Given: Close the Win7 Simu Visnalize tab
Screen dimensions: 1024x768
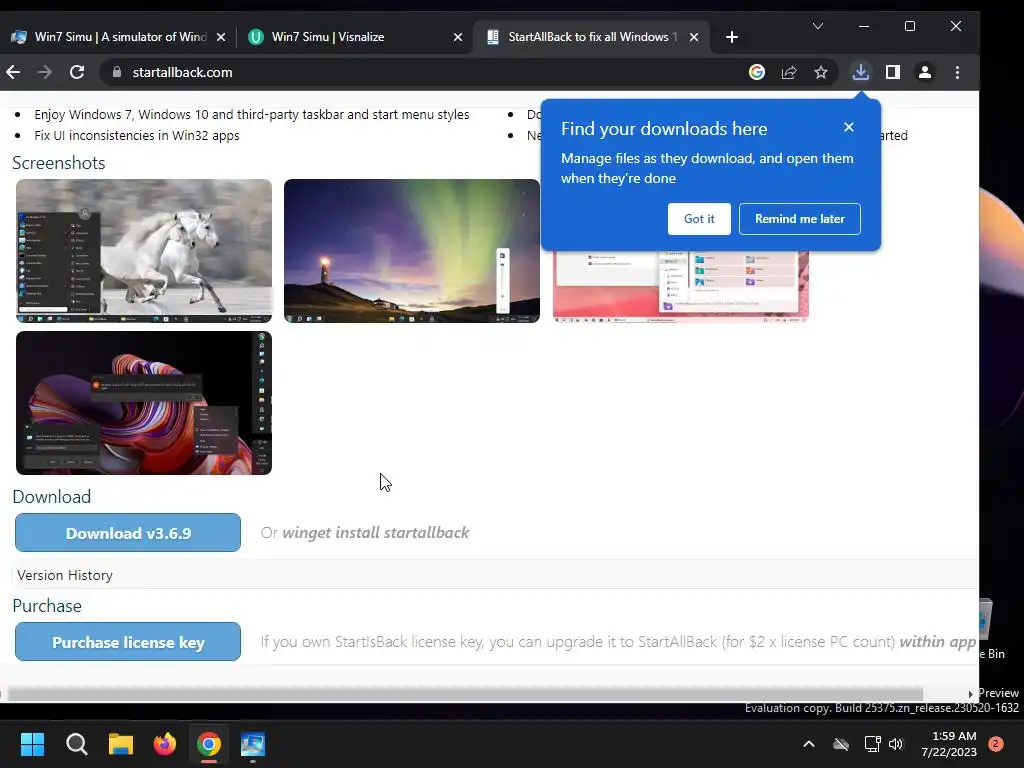Looking at the screenshot, I should [458, 37].
